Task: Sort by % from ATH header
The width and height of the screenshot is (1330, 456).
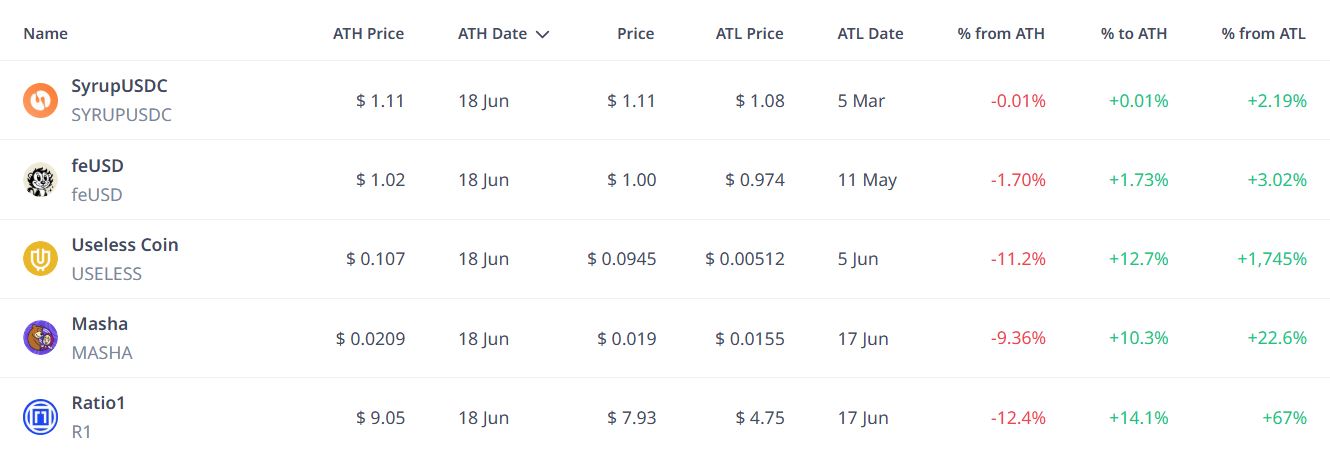Action: tap(1000, 34)
